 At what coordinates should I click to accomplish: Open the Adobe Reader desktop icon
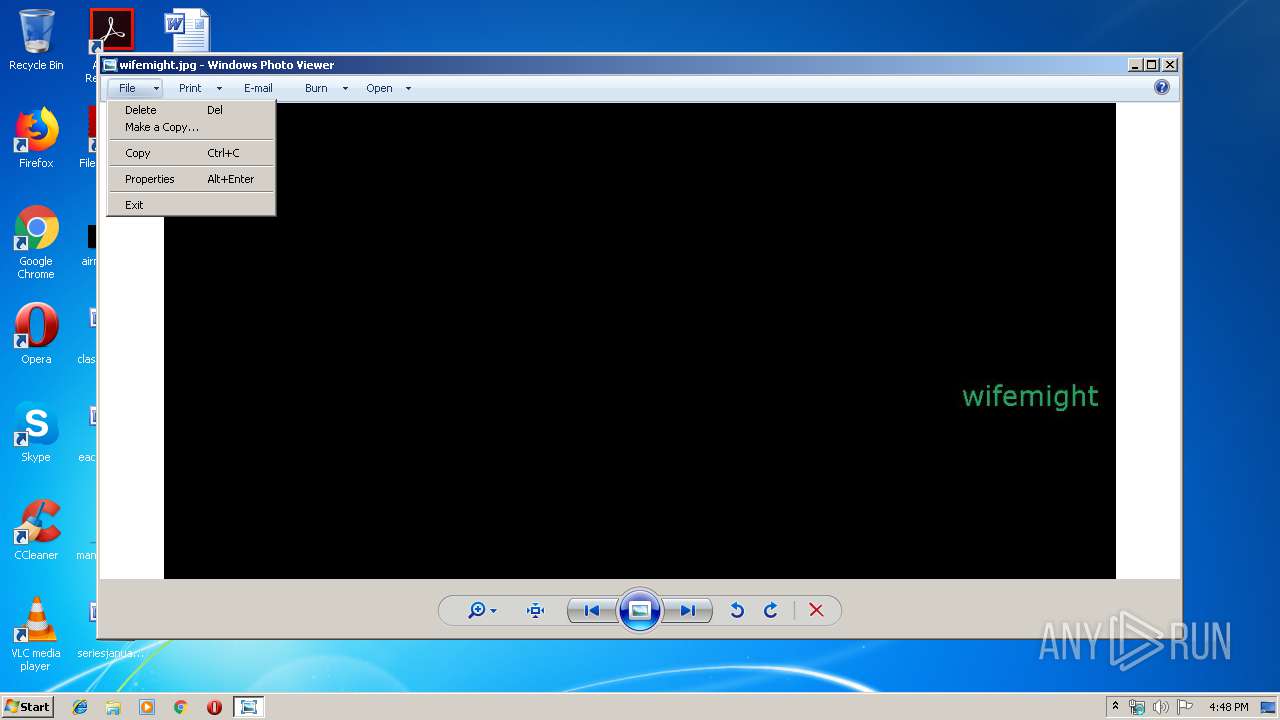pos(111,30)
